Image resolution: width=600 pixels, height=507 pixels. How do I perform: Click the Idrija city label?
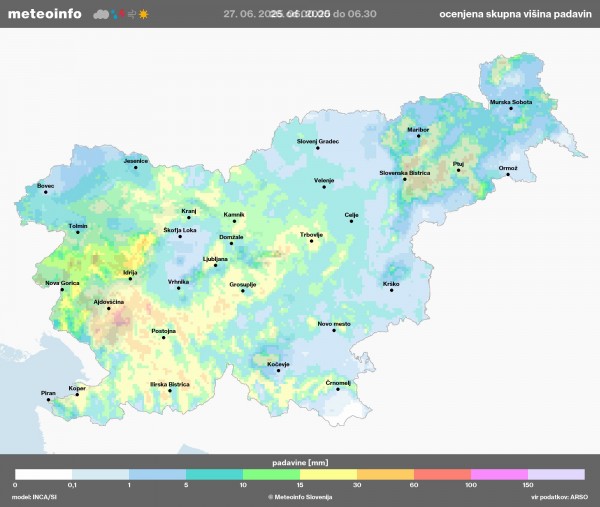click(x=130, y=273)
